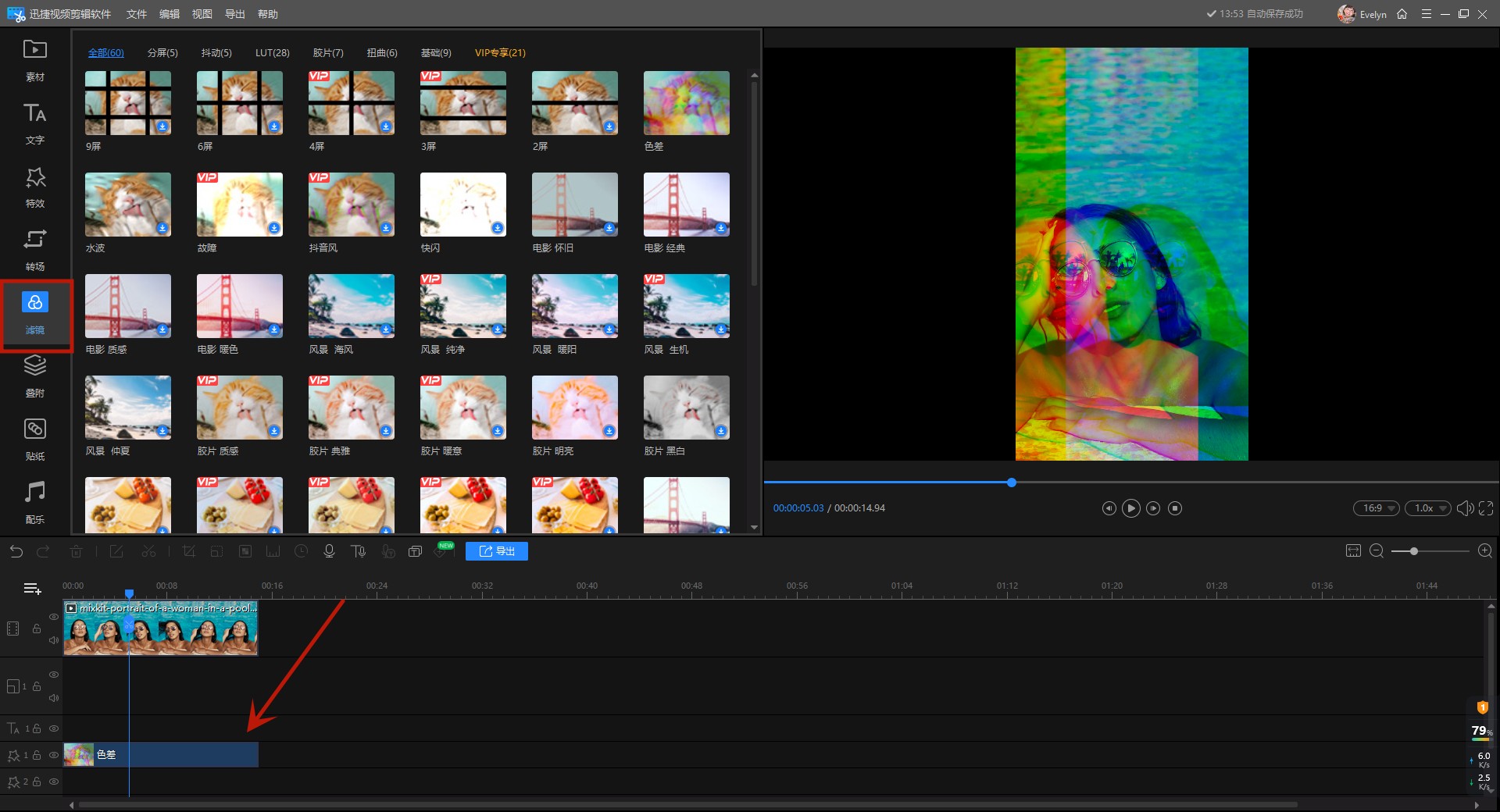The image size is (1500, 812).
Task: Open the 导出 menu in menu bar
Action: (x=234, y=14)
